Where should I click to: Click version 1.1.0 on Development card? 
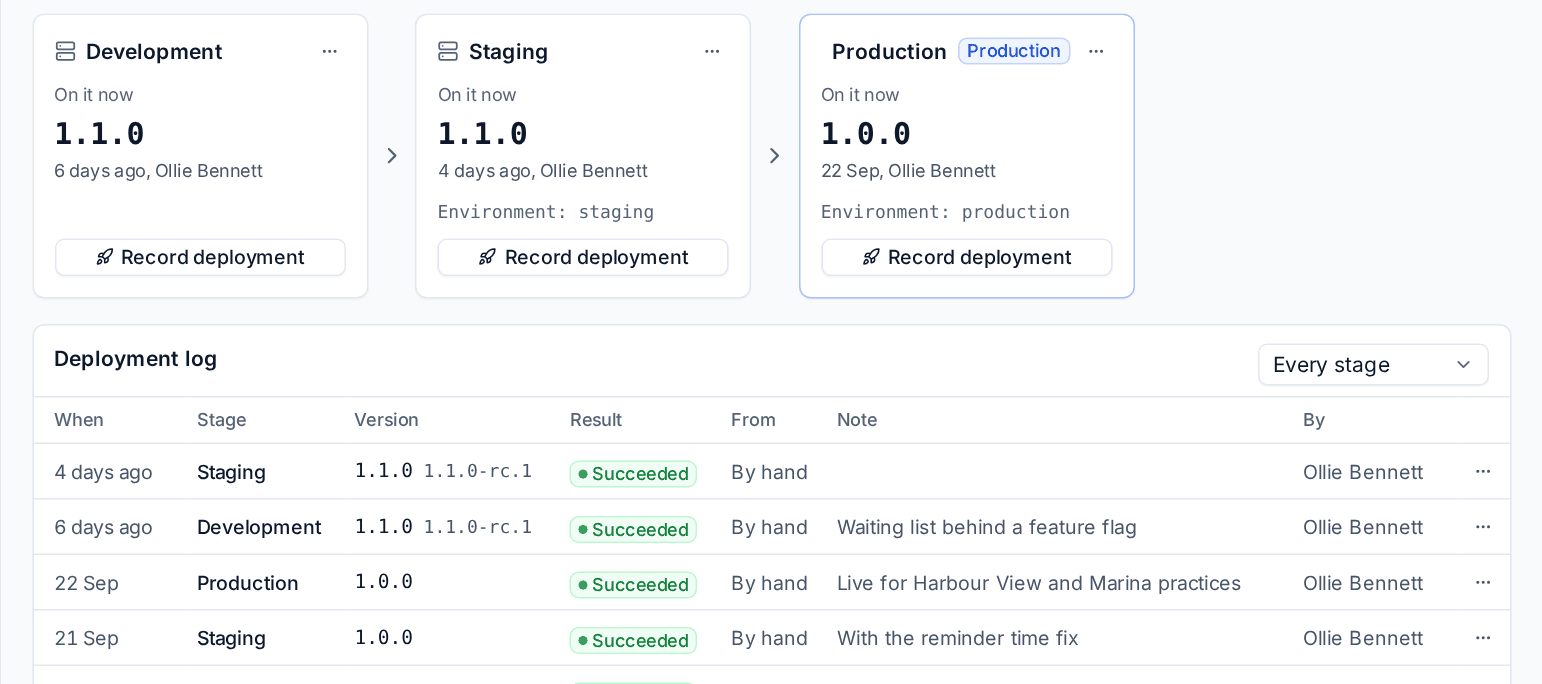point(99,133)
